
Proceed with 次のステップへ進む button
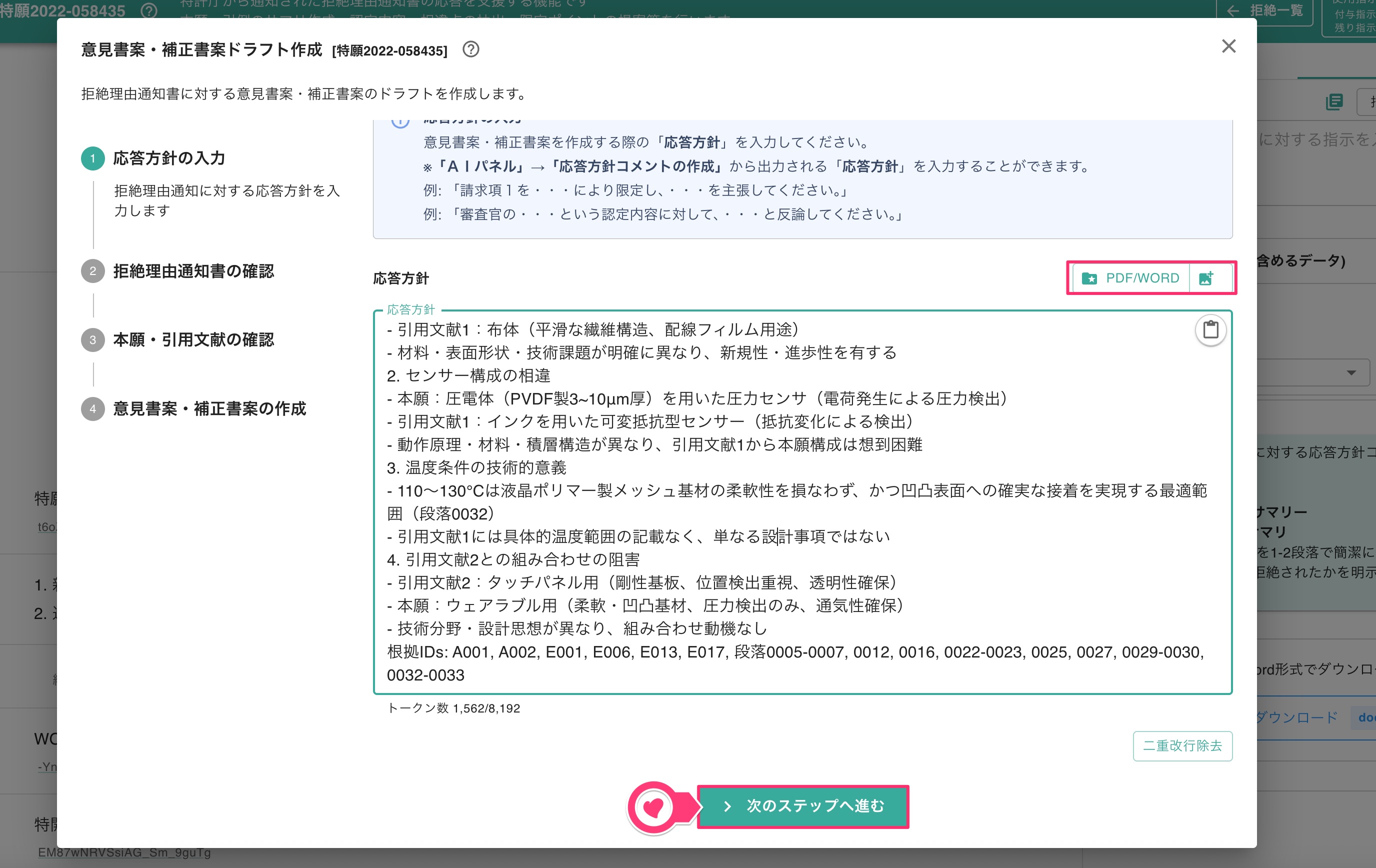803,805
